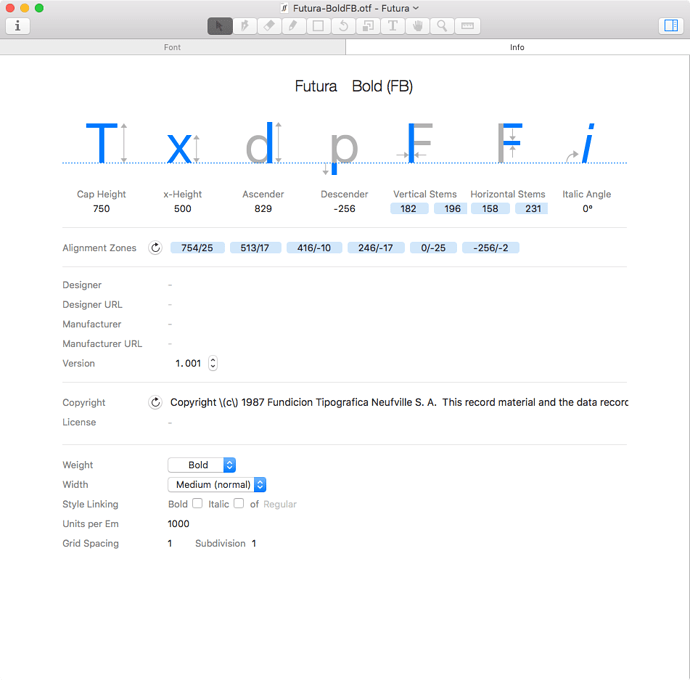
Task: Select the Rectangle primitives tool
Action: pos(318,26)
